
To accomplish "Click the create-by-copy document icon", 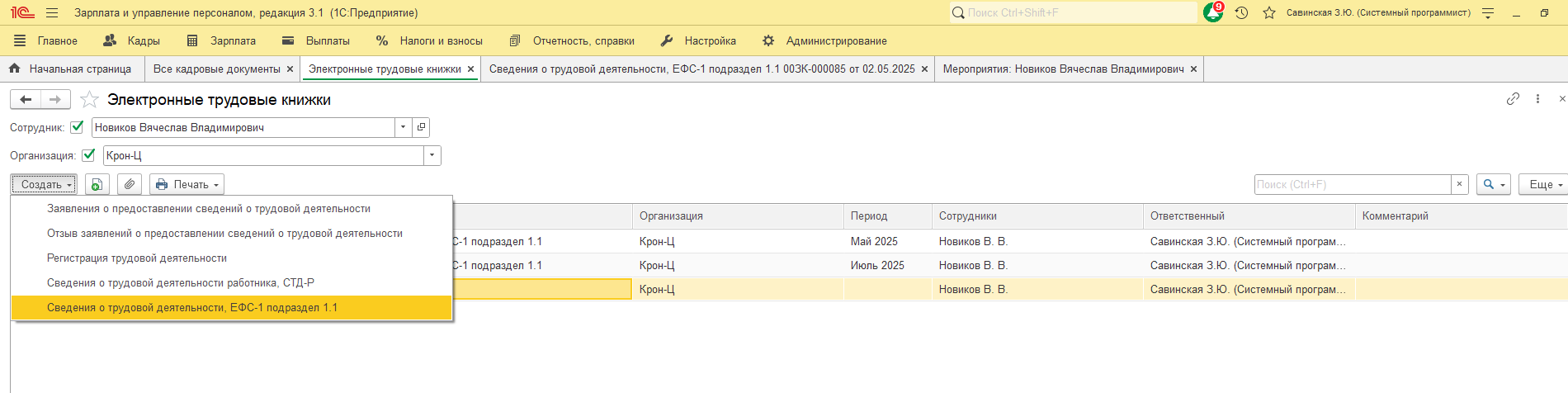I will (x=97, y=184).
